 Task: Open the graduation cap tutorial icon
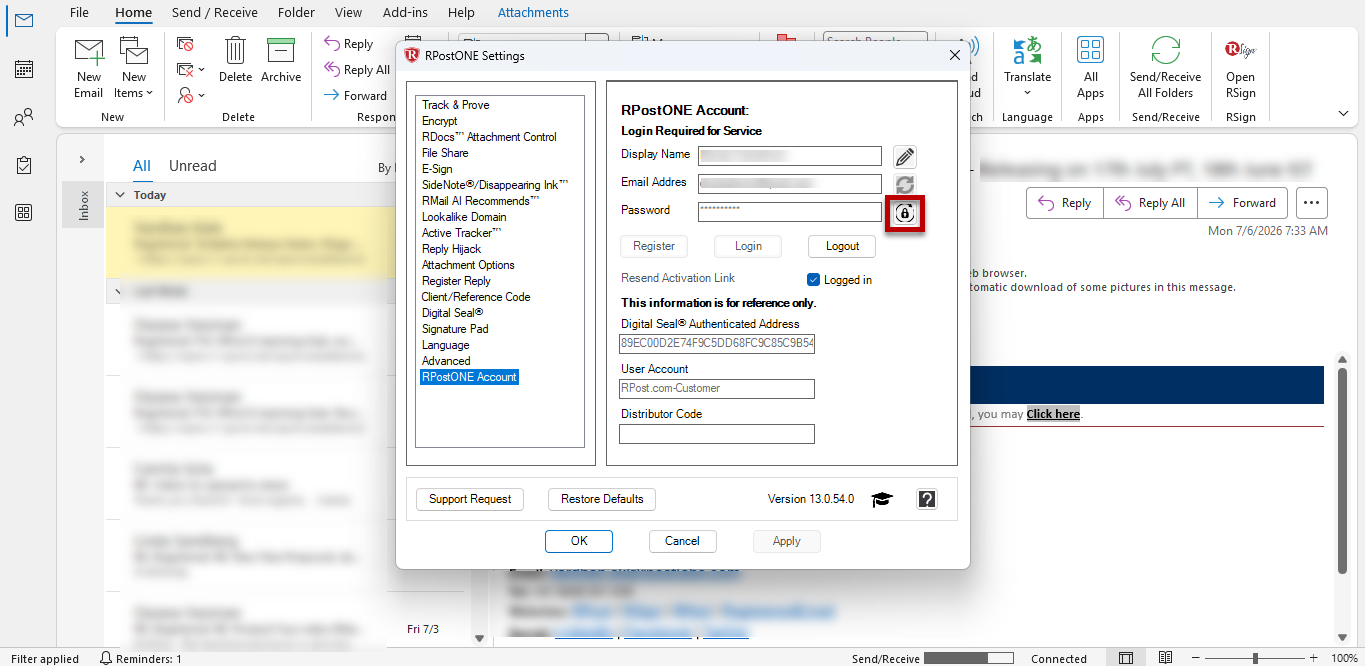tap(881, 499)
